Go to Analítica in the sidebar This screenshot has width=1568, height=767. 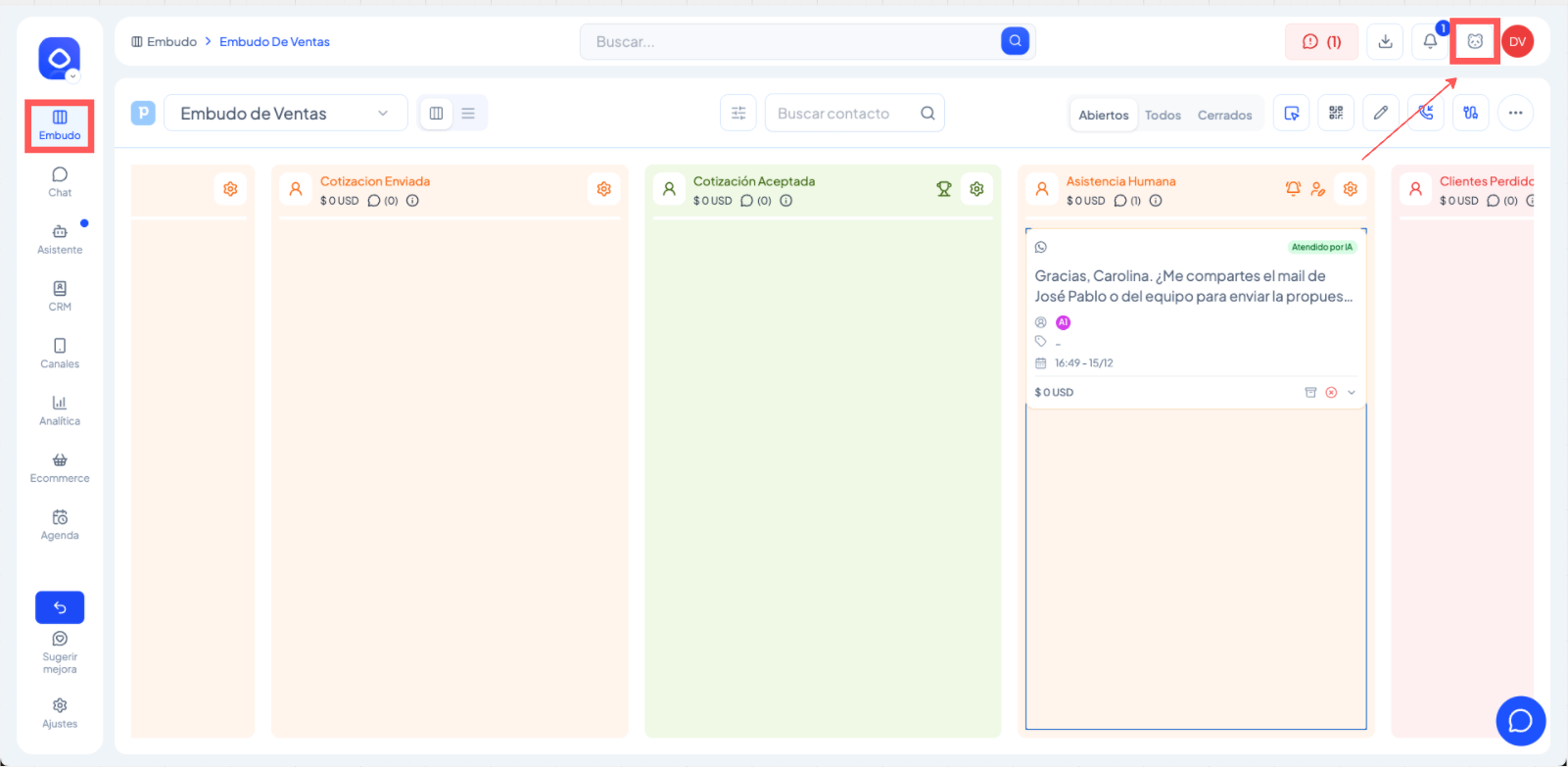60,410
